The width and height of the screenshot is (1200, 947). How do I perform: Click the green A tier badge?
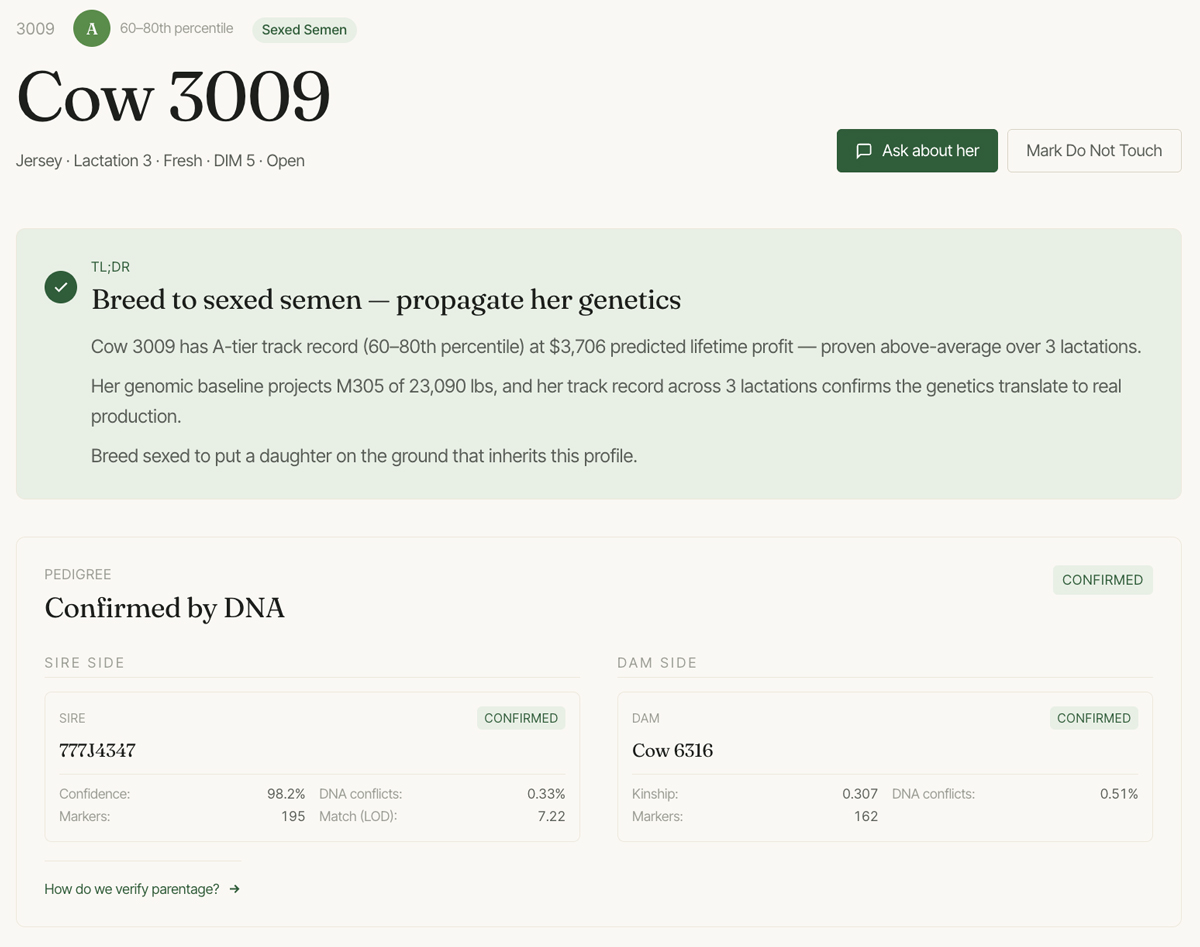pyautogui.click(x=92, y=28)
